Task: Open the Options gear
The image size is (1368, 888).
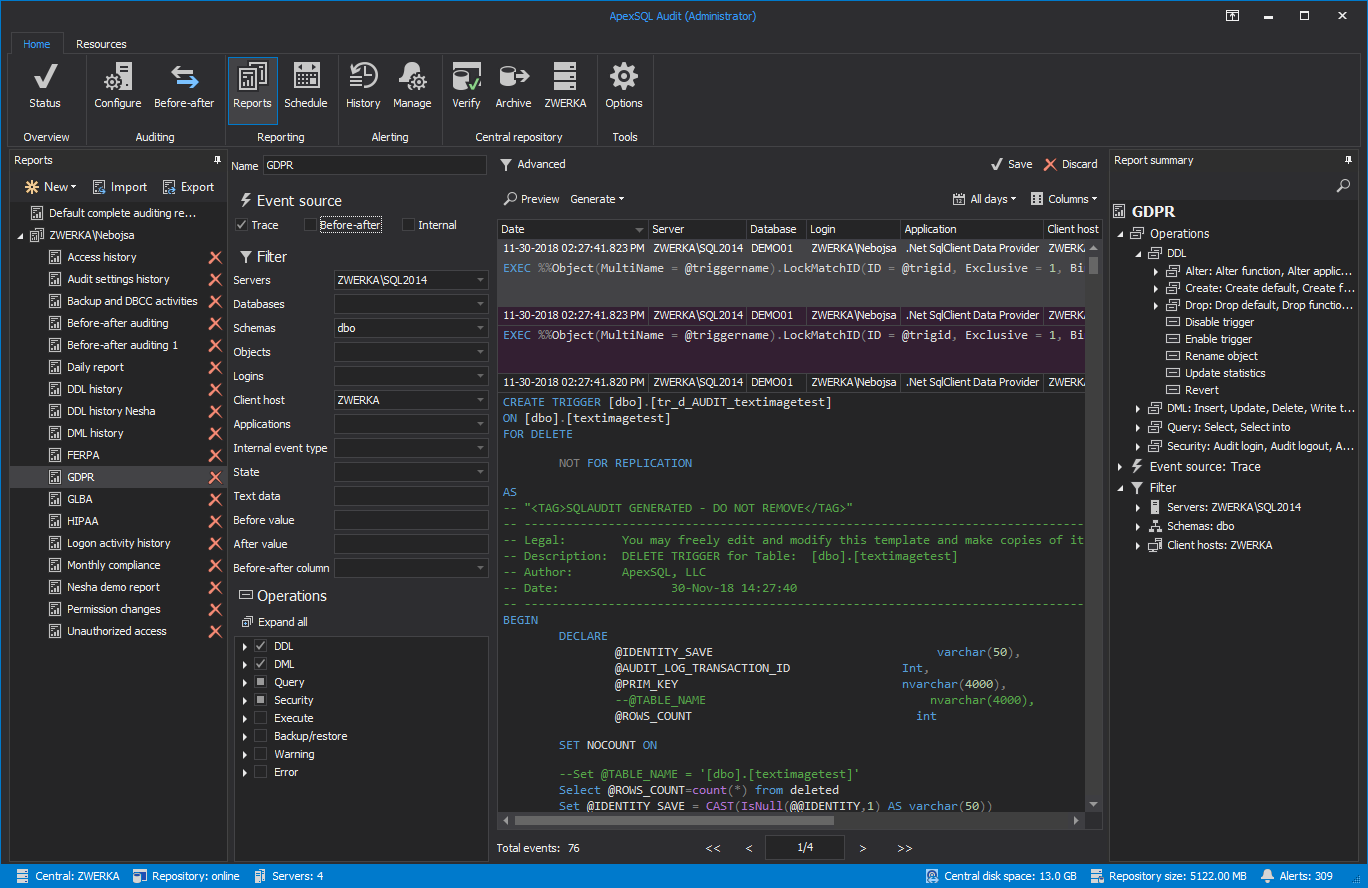Action: 624,86
